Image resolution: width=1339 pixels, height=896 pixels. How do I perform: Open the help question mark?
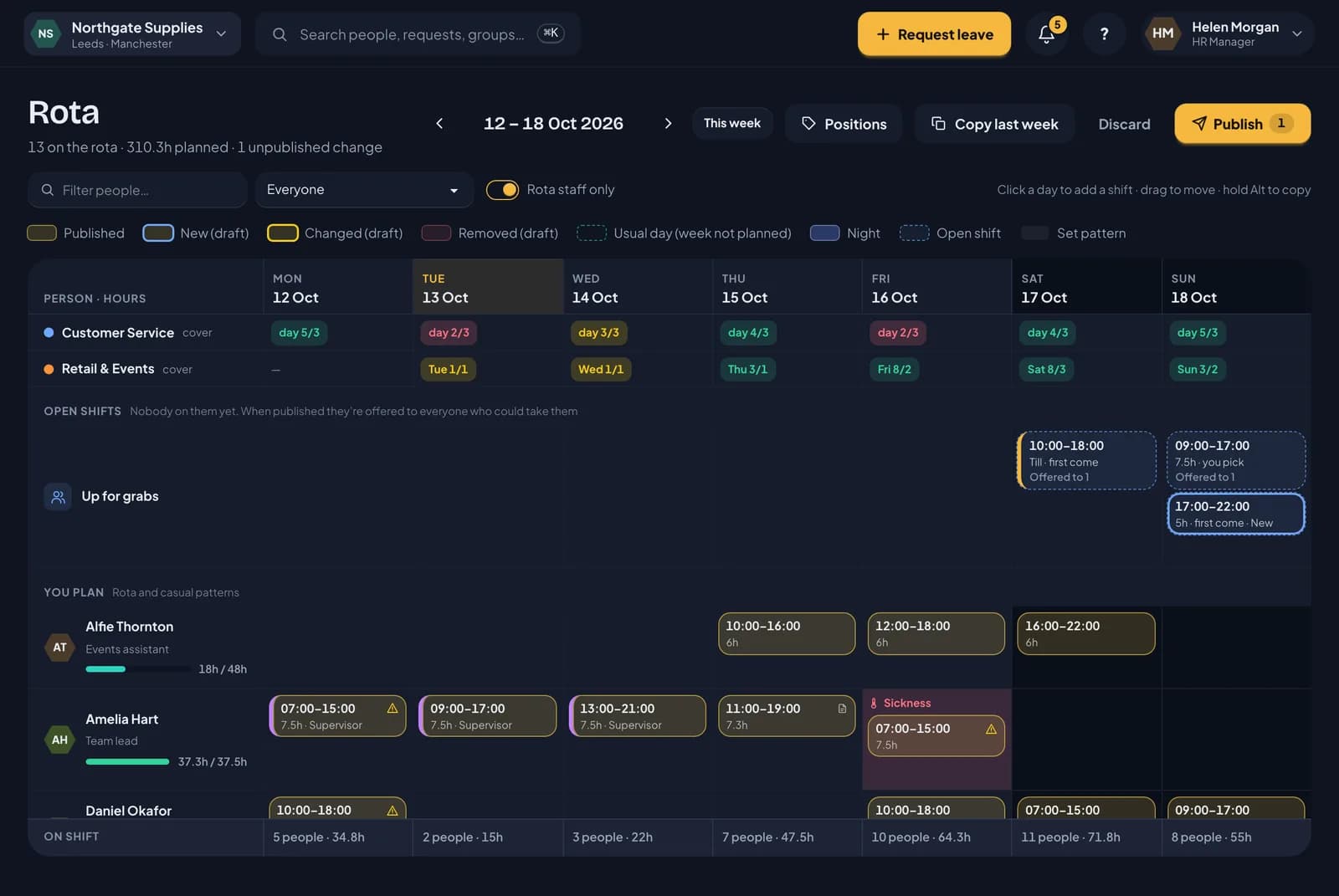[1104, 34]
